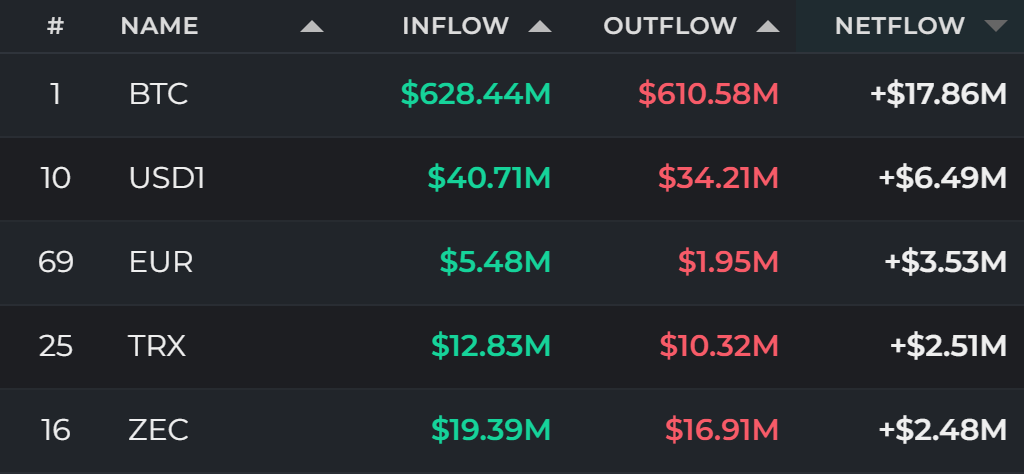The height and width of the screenshot is (474, 1024).
Task: Click the NETFLOW column header label
Action: (899, 26)
